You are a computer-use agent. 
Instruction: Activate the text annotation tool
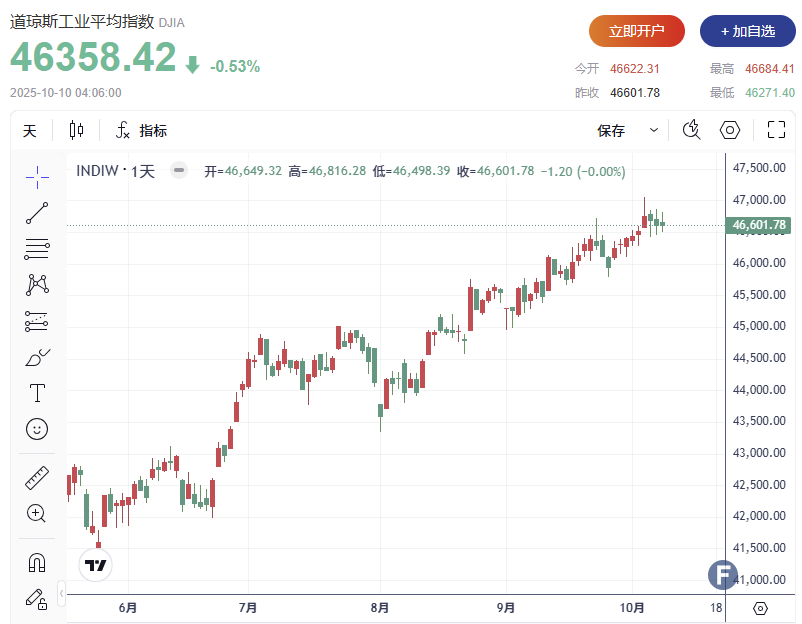[x=37, y=393]
